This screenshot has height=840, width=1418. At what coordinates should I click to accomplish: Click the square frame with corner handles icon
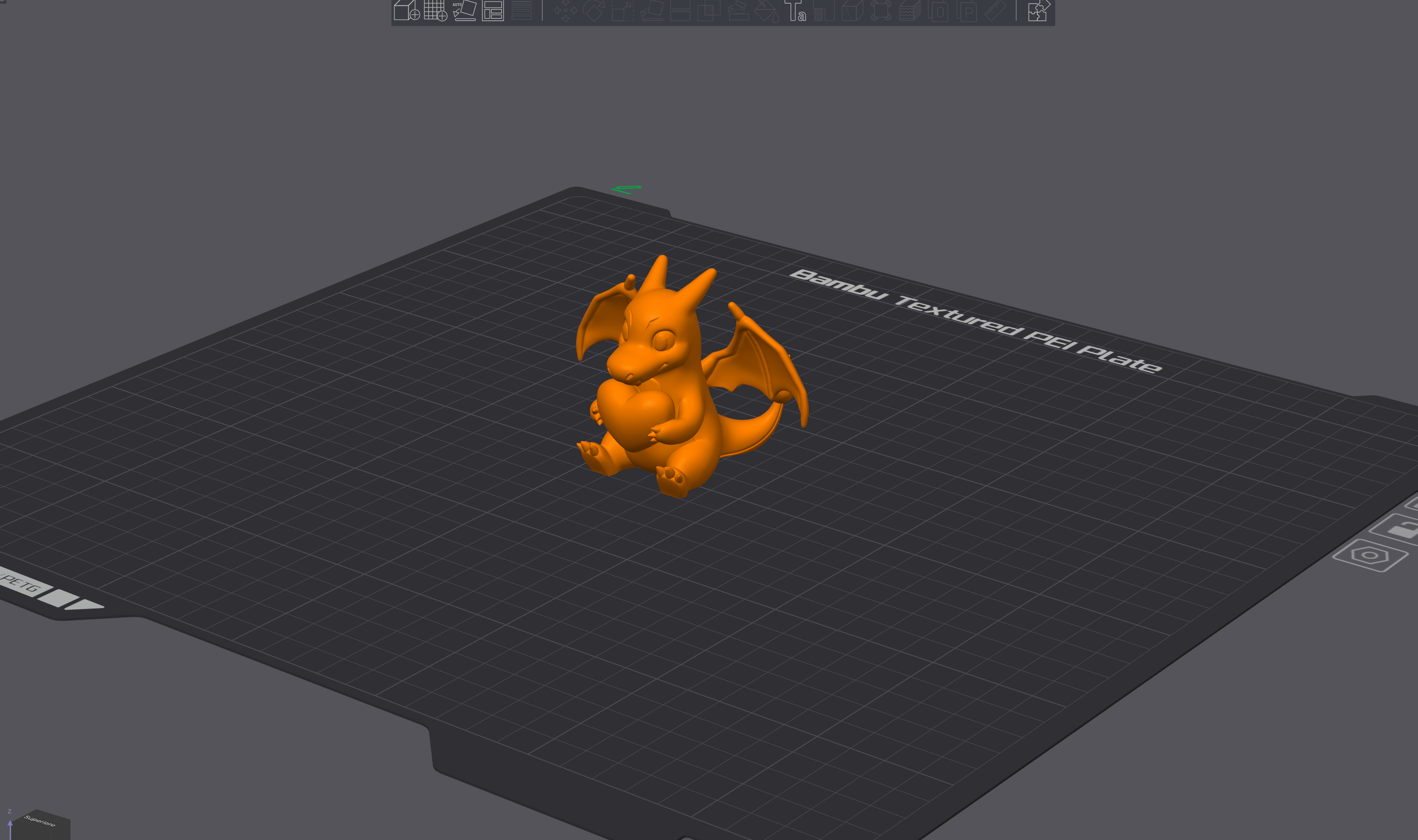[881, 10]
